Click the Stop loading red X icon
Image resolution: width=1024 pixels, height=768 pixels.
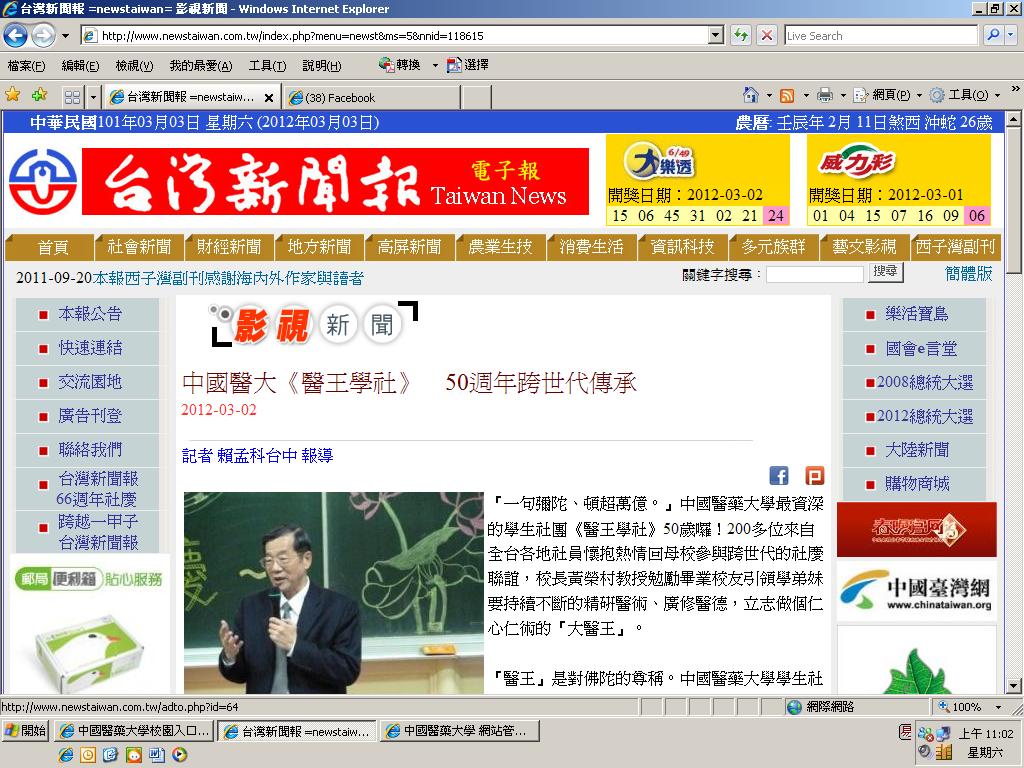[767, 35]
